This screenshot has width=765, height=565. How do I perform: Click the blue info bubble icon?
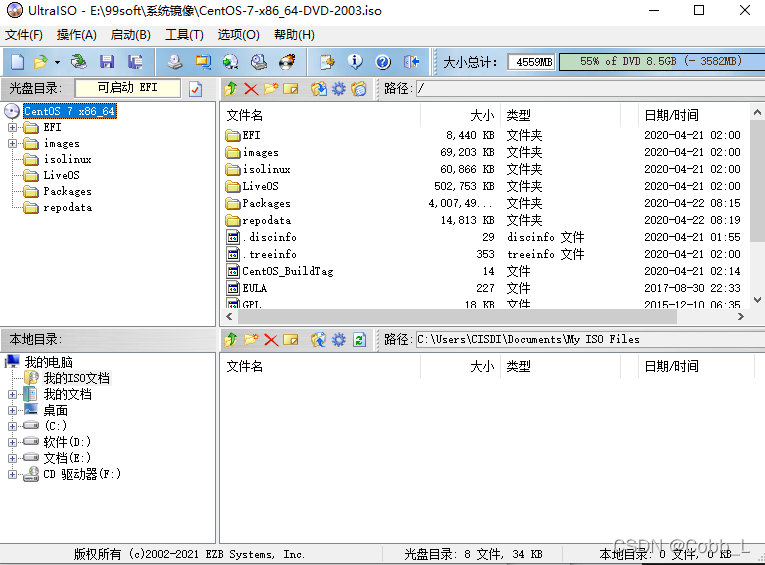pos(355,62)
